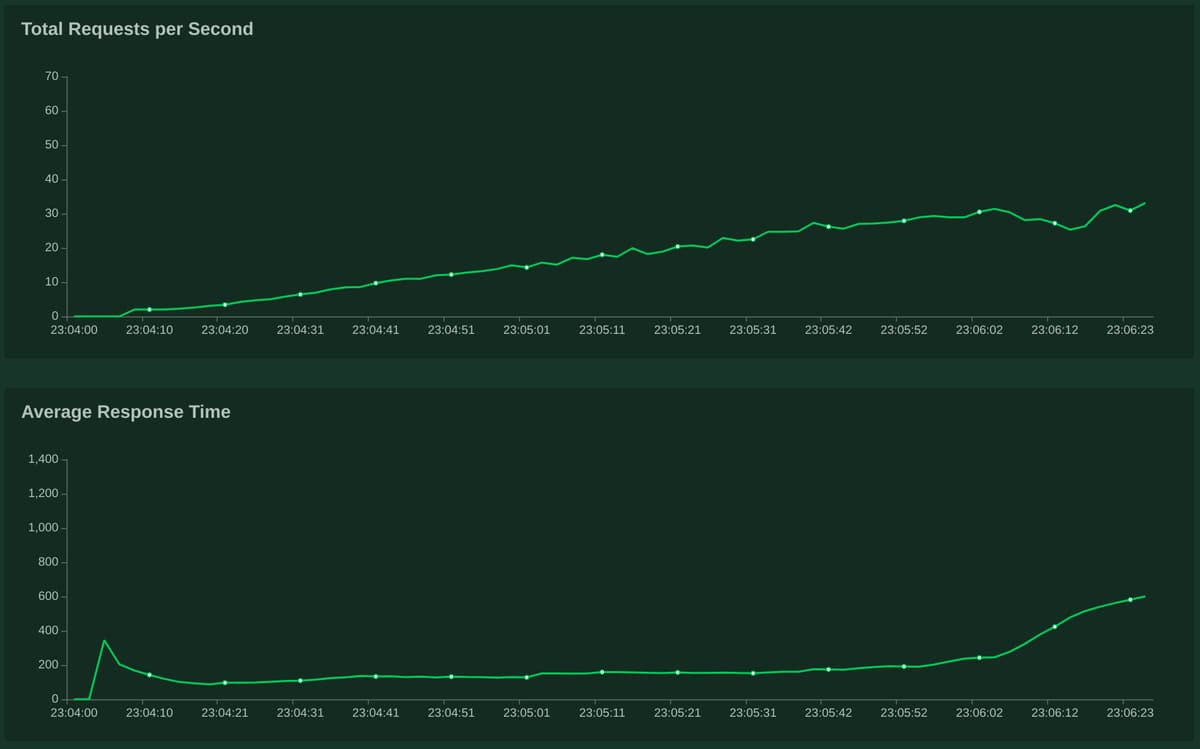The image size is (1200, 749).
Task: Select the 23:05:31 point on Requests per Second line
Action: click(x=753, y=239)
